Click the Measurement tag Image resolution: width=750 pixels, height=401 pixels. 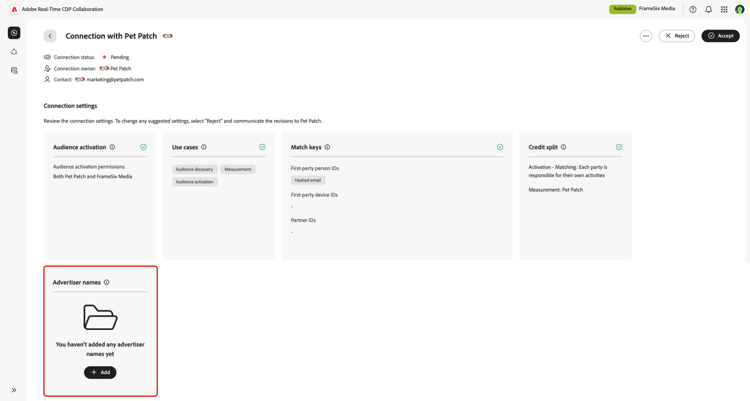click(238, 169)
